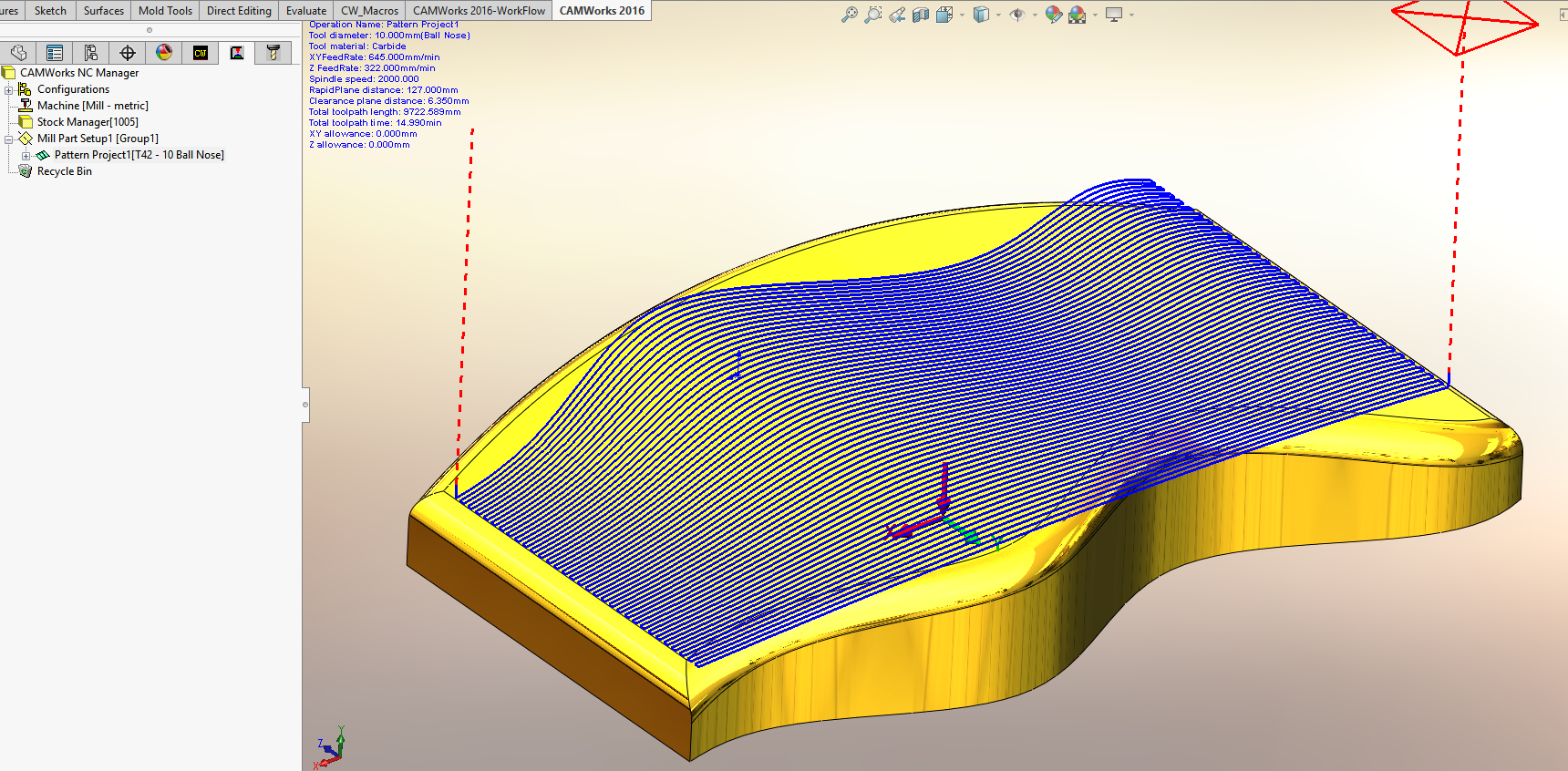
Task: Open the Mold Tools tab
Action: [x=165, y=11]
